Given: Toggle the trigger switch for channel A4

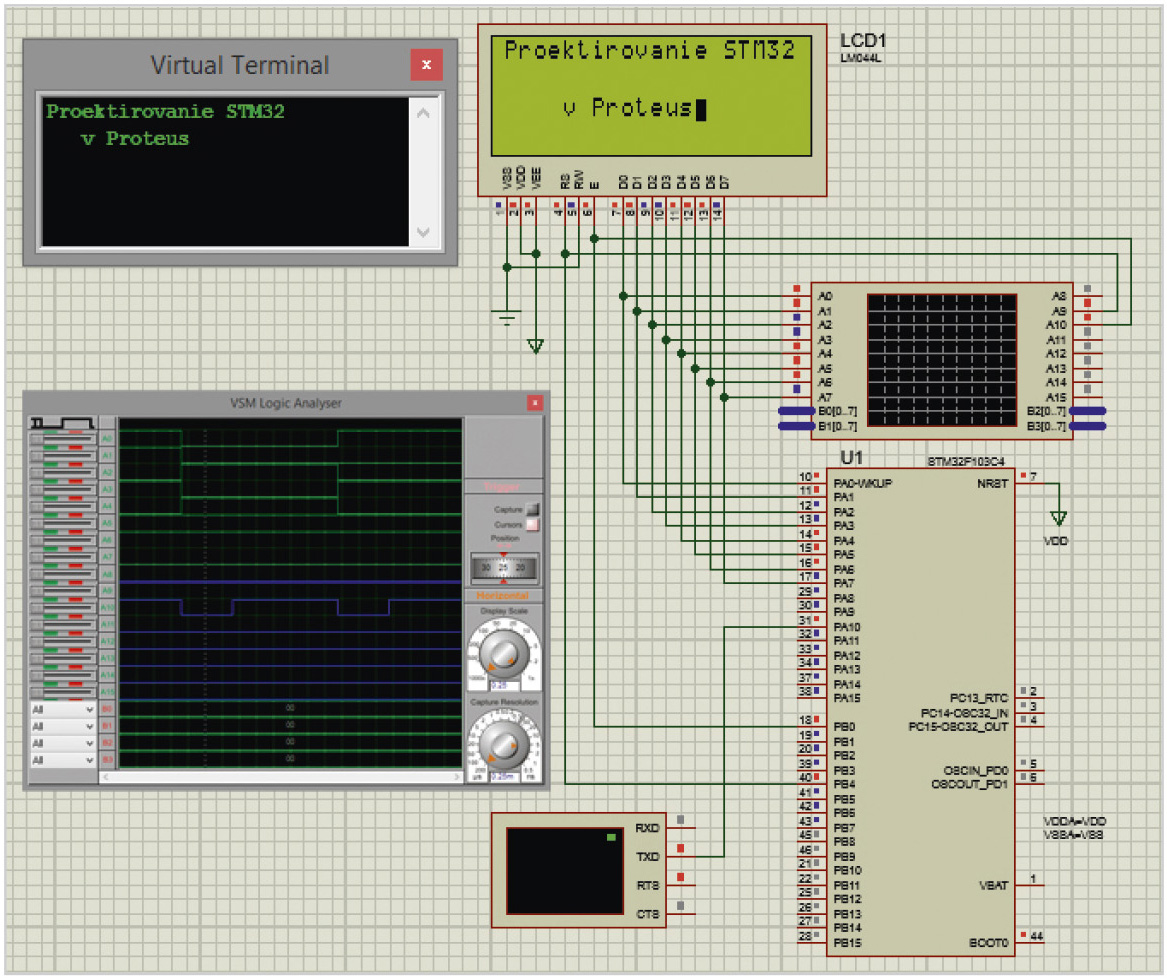Looking at the screenshot, I should (63, 506).
